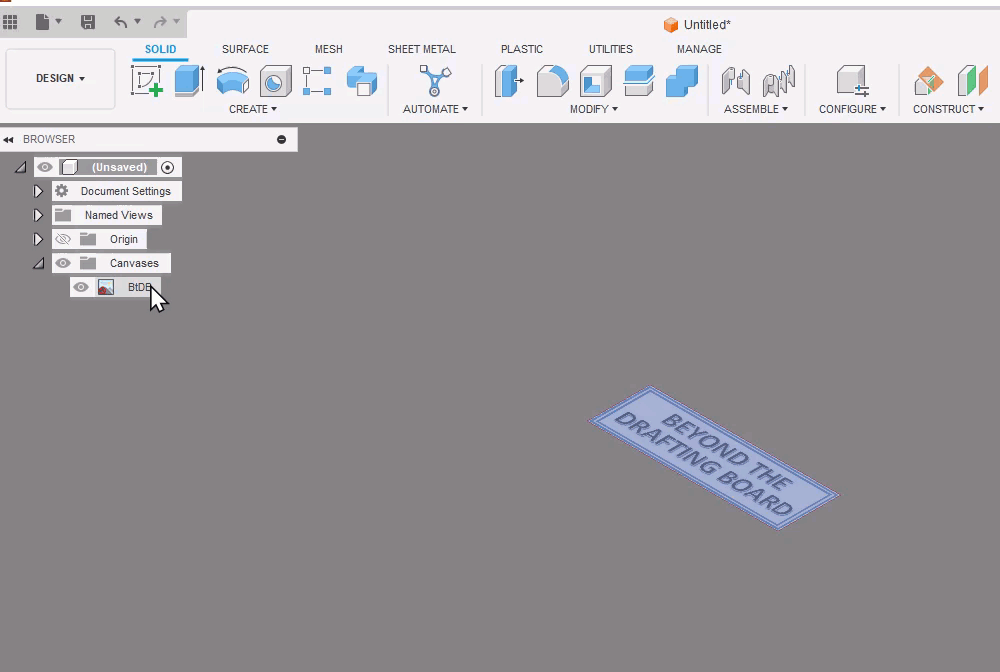The width and height of the screenshot is (1000, 672).
Task: Open the Joint tool in Assemble
Action: coord(737,80)
